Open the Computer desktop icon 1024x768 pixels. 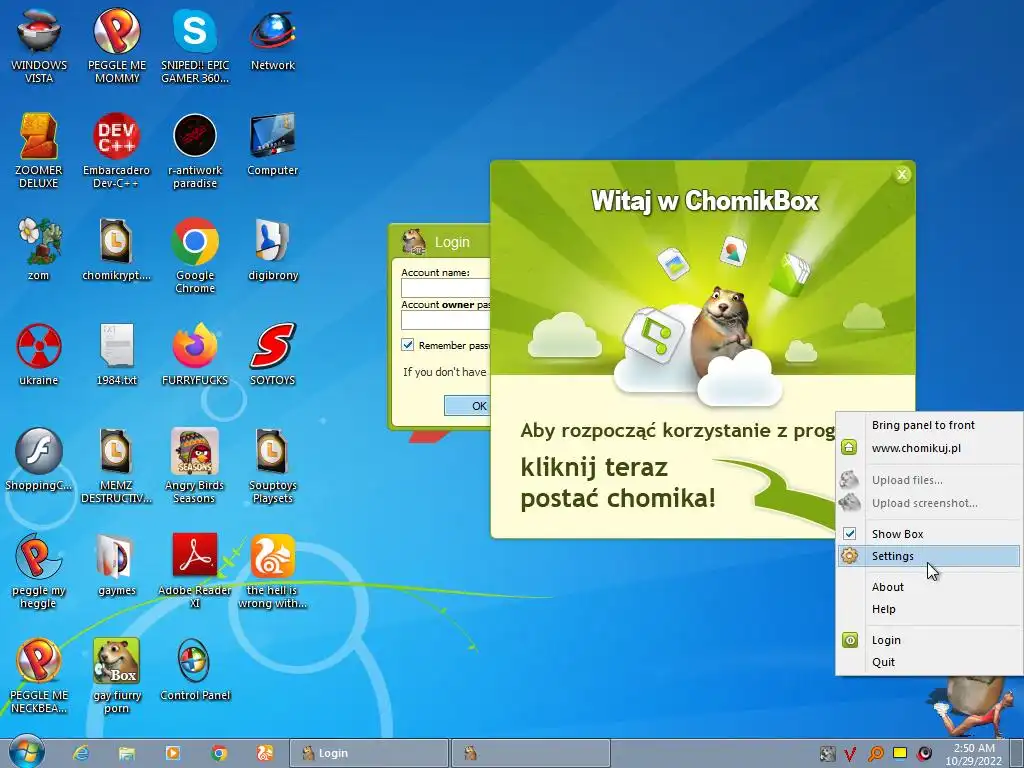[273, 144]
